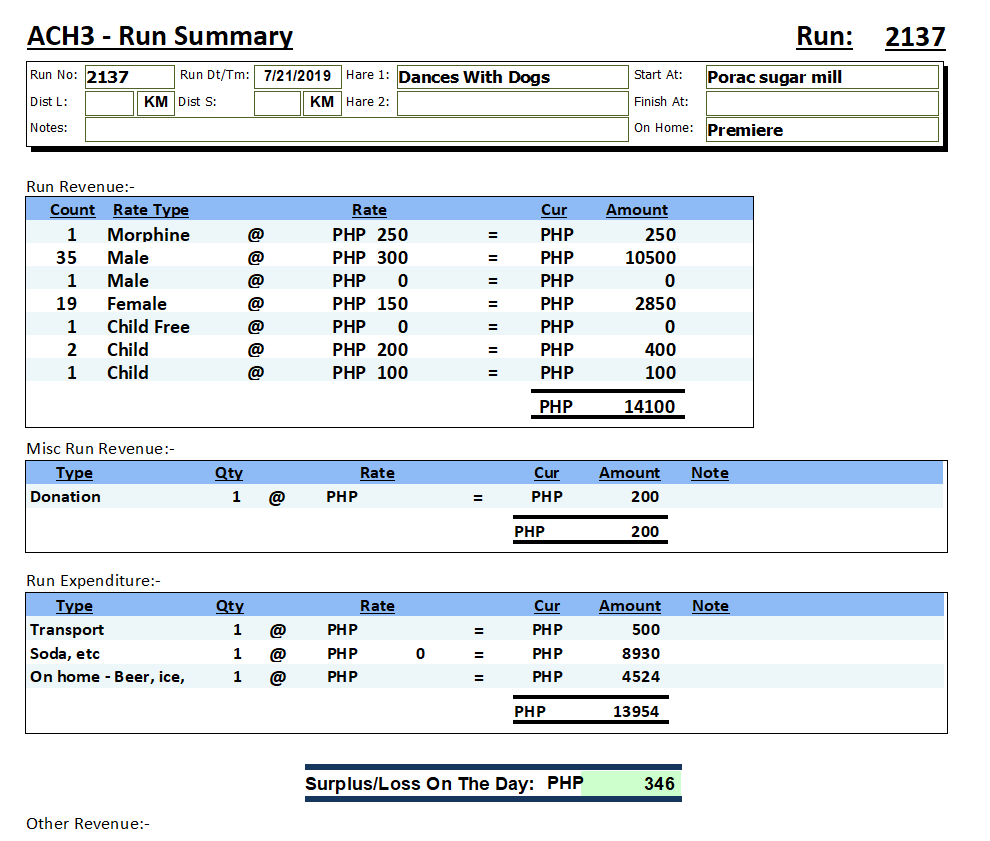The width and height of the screenshot is (990, 841).
Task: Click the Dist L distance input box
Action: 109,103
